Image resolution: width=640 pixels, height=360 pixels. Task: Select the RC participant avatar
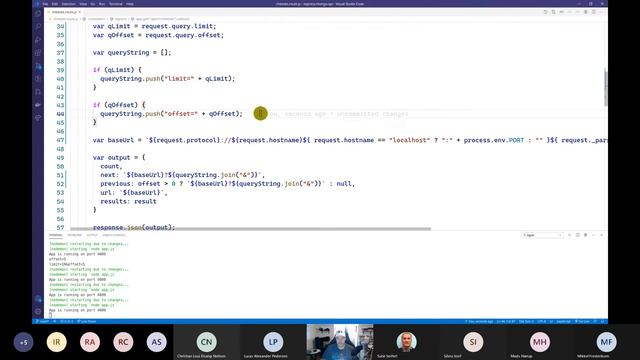123,342
